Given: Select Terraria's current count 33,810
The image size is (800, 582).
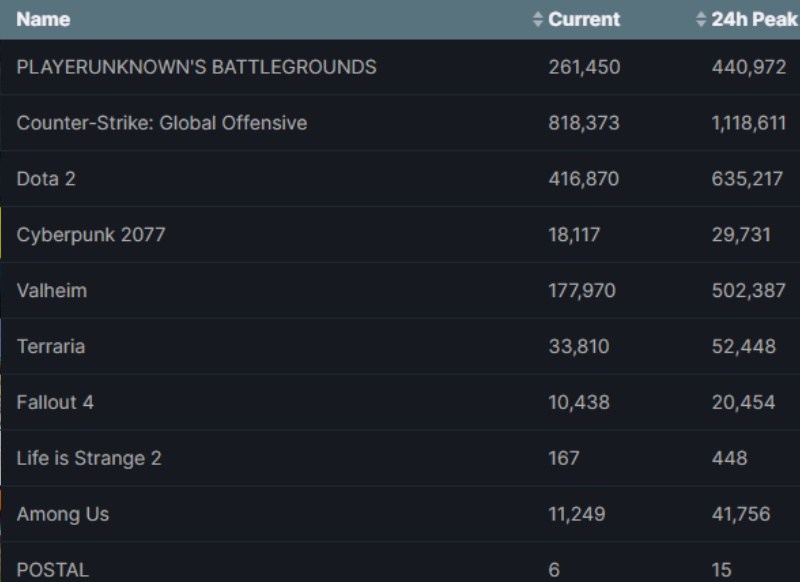Looking at the screenshot, I should 579,347.
